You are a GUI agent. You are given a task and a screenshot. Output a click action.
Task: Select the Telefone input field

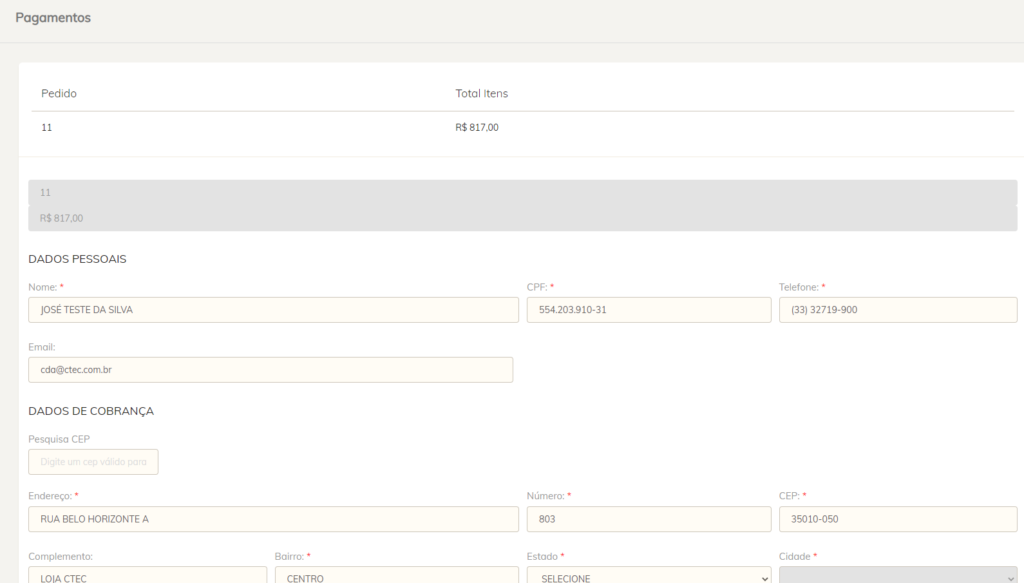pos(898,310)
